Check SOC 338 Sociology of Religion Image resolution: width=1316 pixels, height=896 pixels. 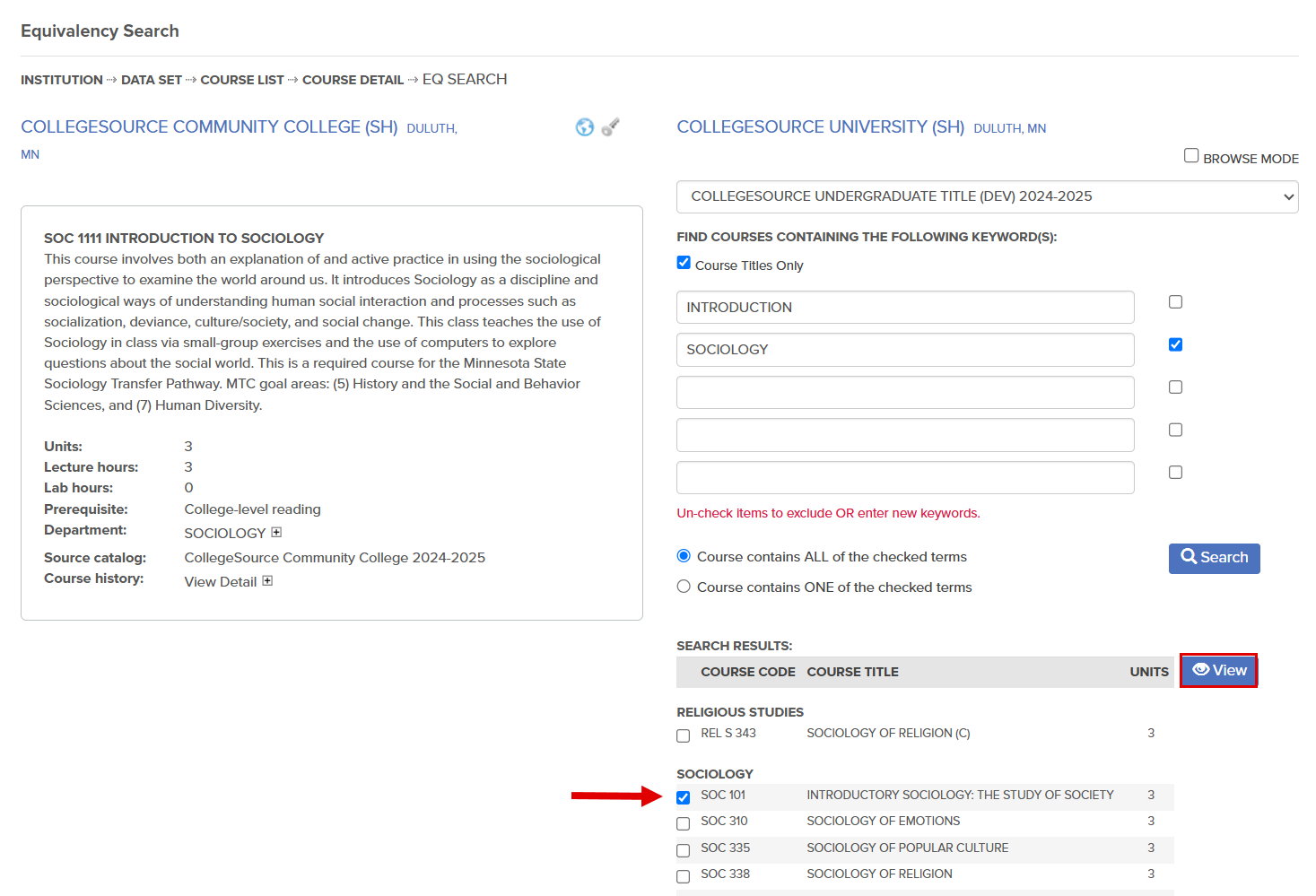click(x=684, y=876)
